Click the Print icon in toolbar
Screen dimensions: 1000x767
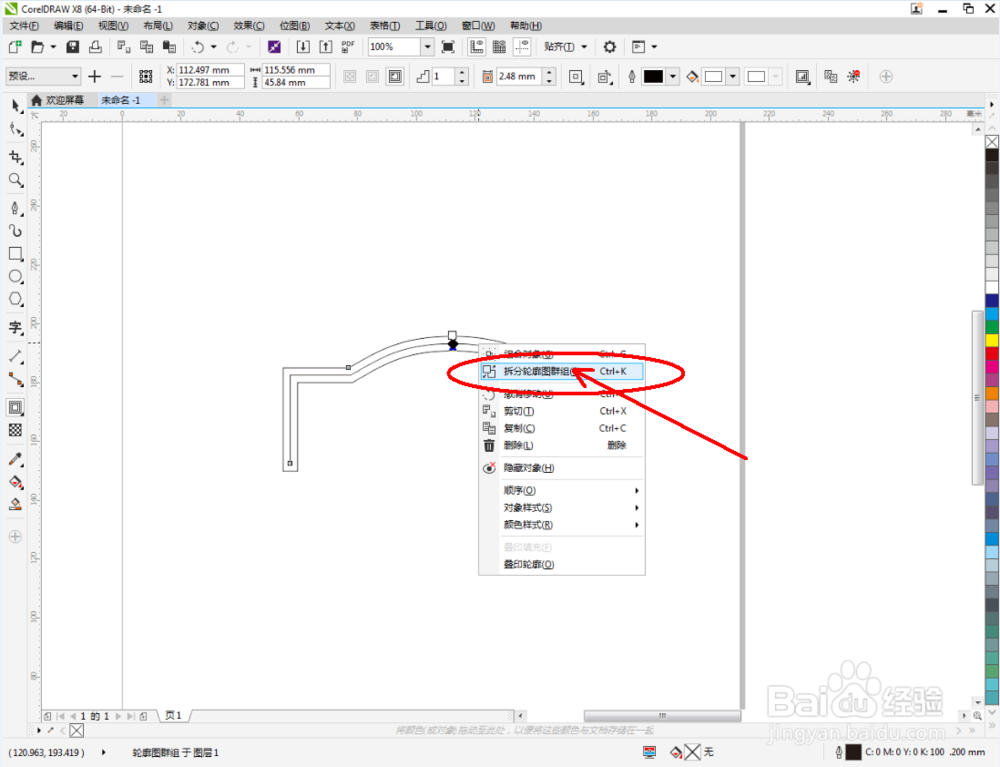95,47
